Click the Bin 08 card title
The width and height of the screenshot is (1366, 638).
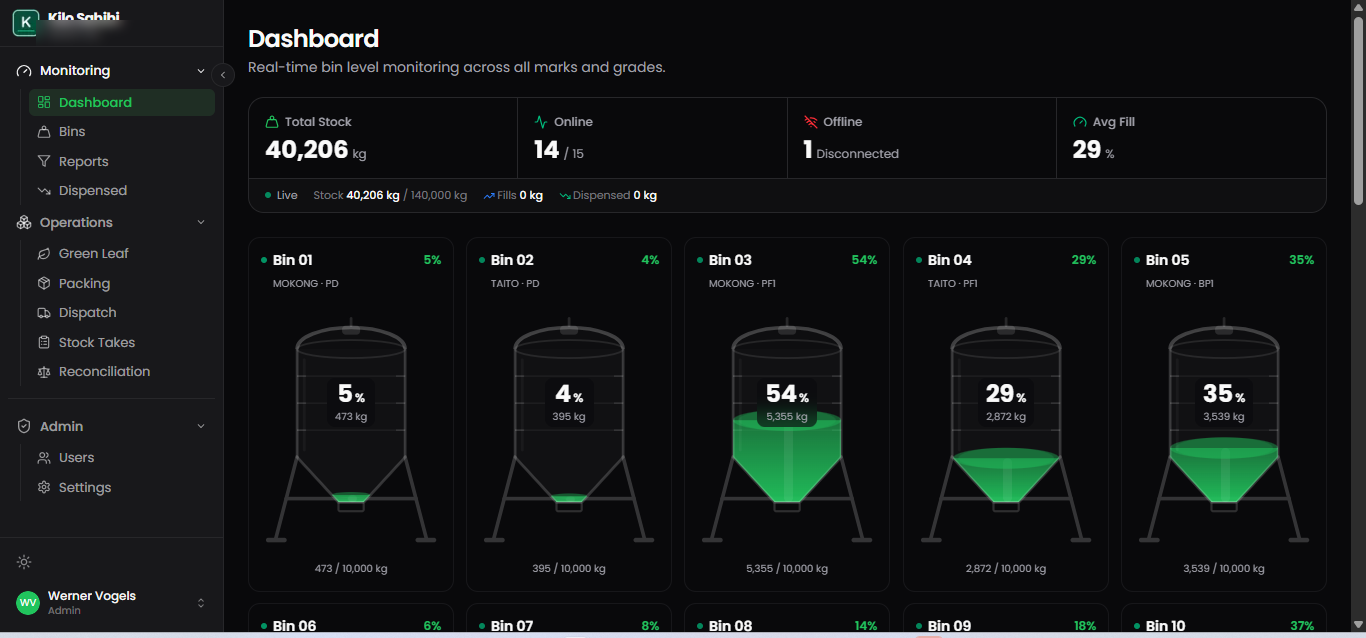coord(730,626)
